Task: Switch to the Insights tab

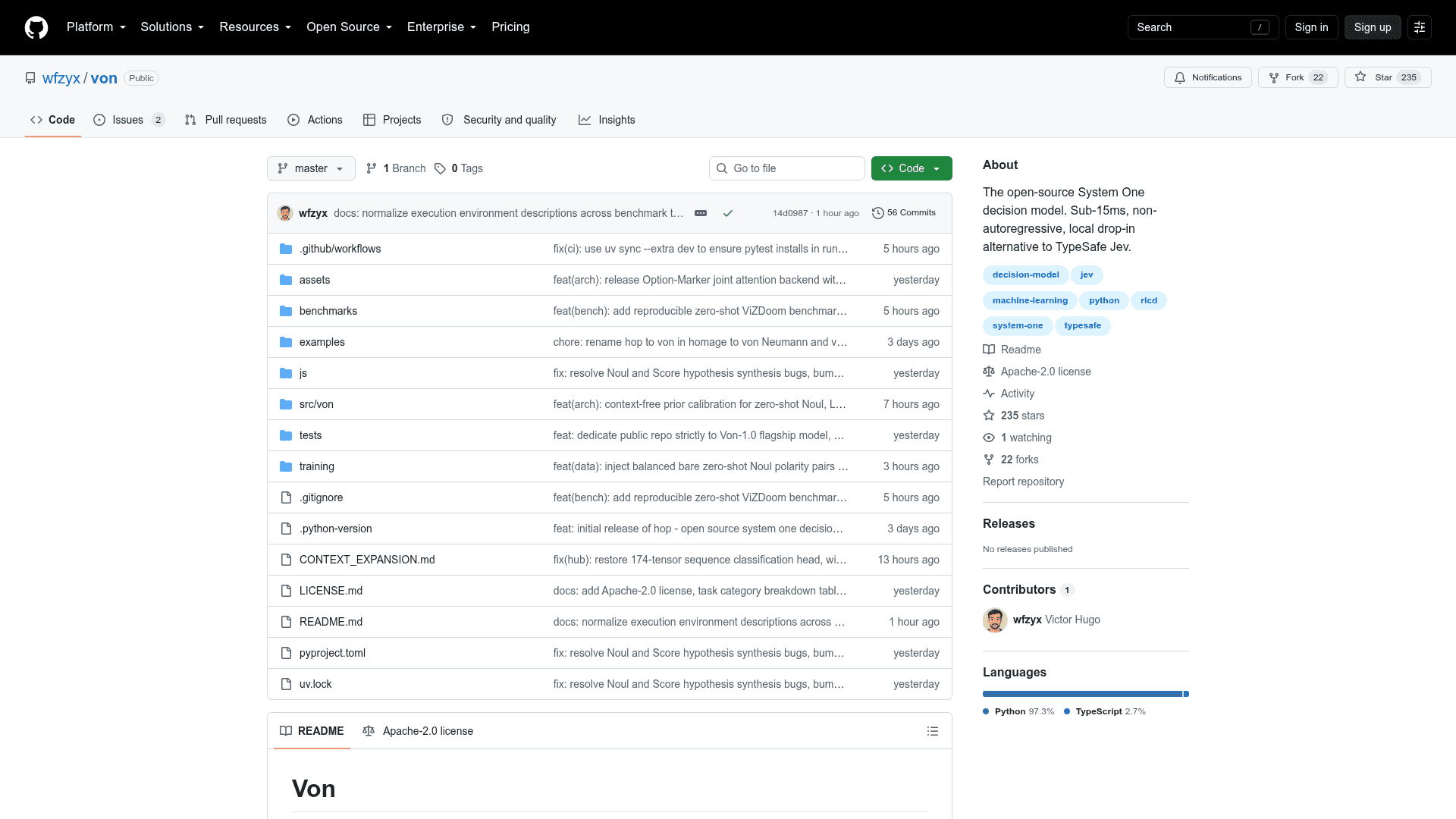Action: pyautogui.click(x=607, y=120)
